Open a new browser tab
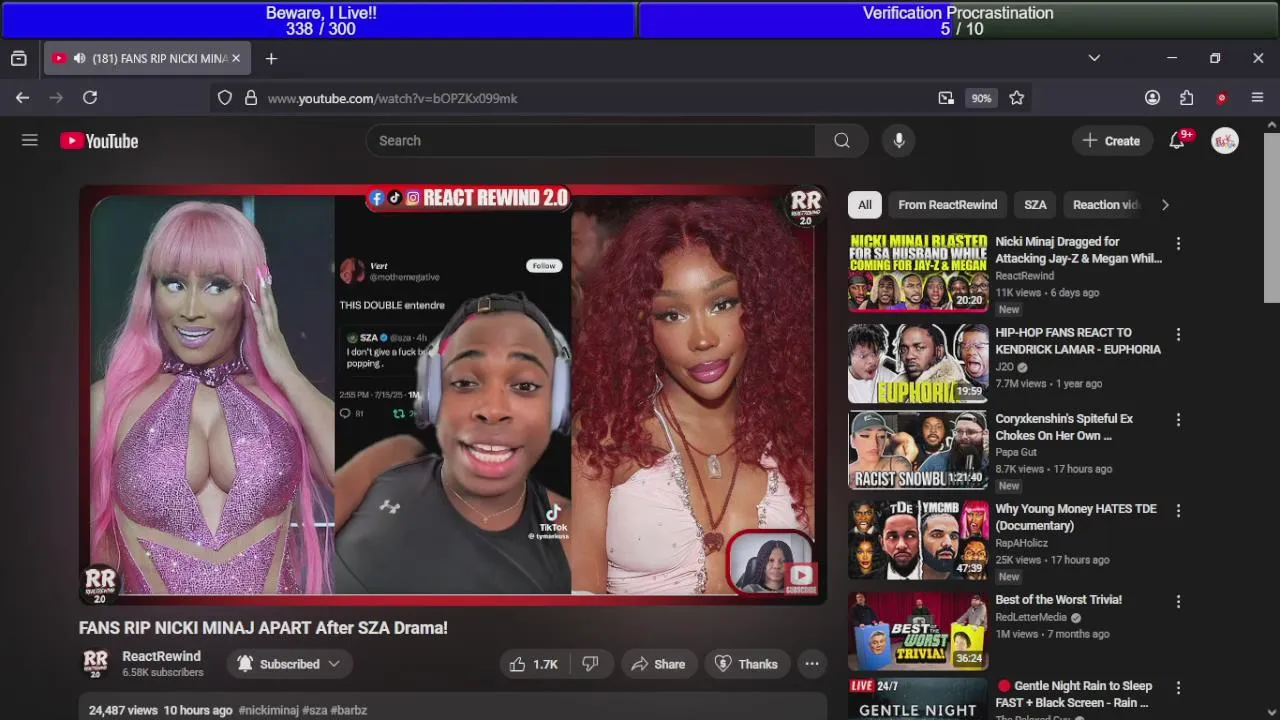The height and width of the screenshot is (720, 1280). point(271,58)
